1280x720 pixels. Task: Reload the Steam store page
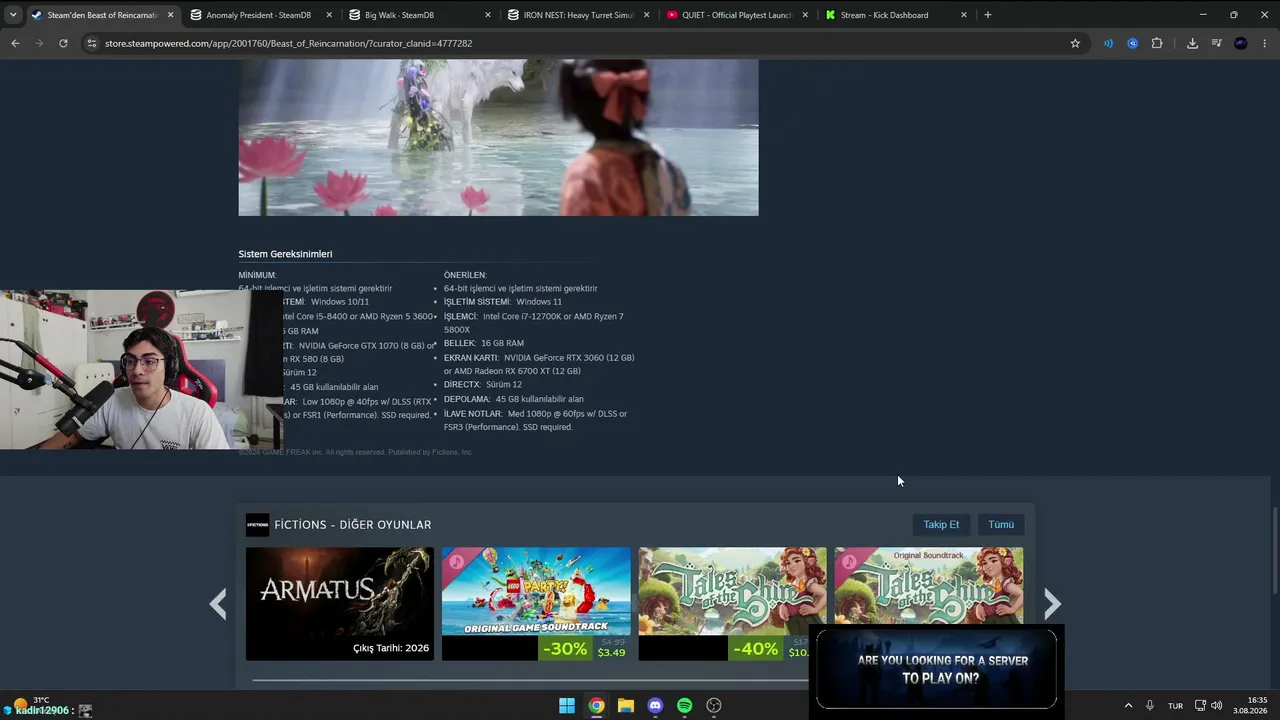63,43
